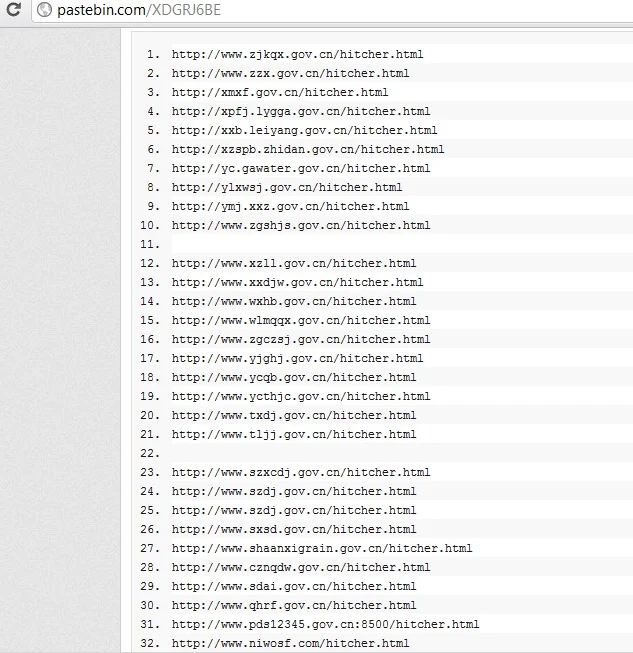Select line 23 szxcdj.gov.cn URL
This screenshot has height=653, width=633.
[x=301, y=473]
